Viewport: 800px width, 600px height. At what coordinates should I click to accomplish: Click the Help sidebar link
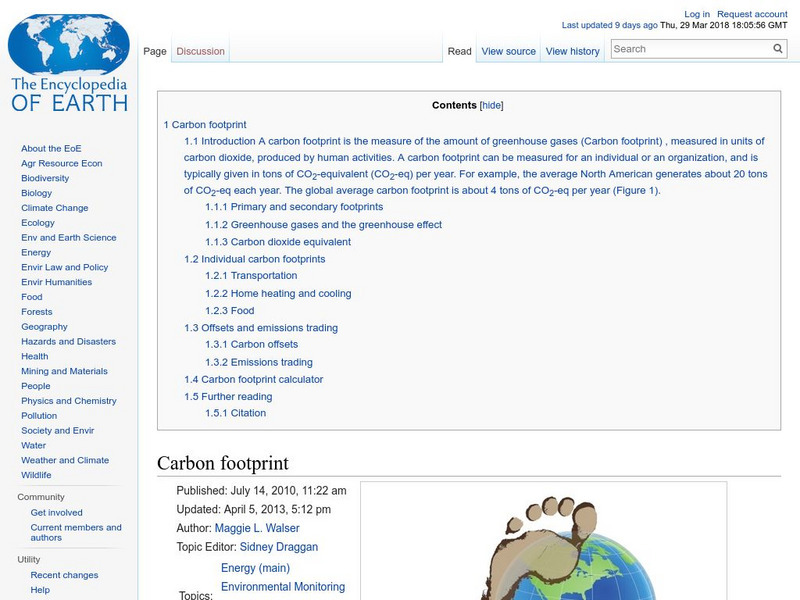(40, 590)
